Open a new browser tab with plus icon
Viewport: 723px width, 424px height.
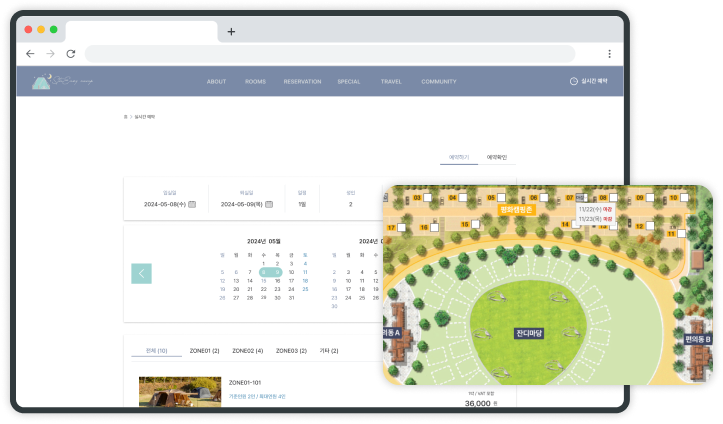pos(231,31)
